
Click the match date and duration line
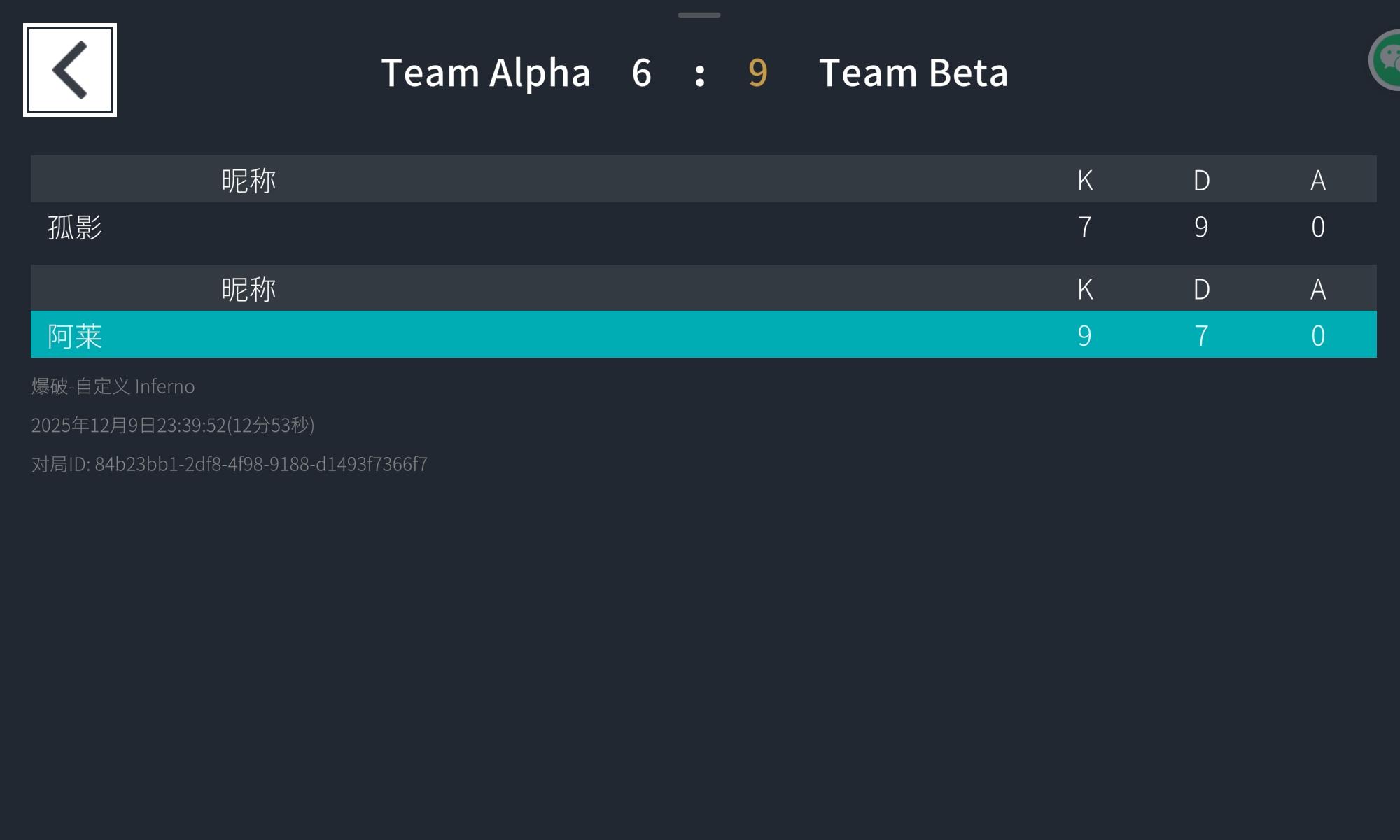point(173,425)
